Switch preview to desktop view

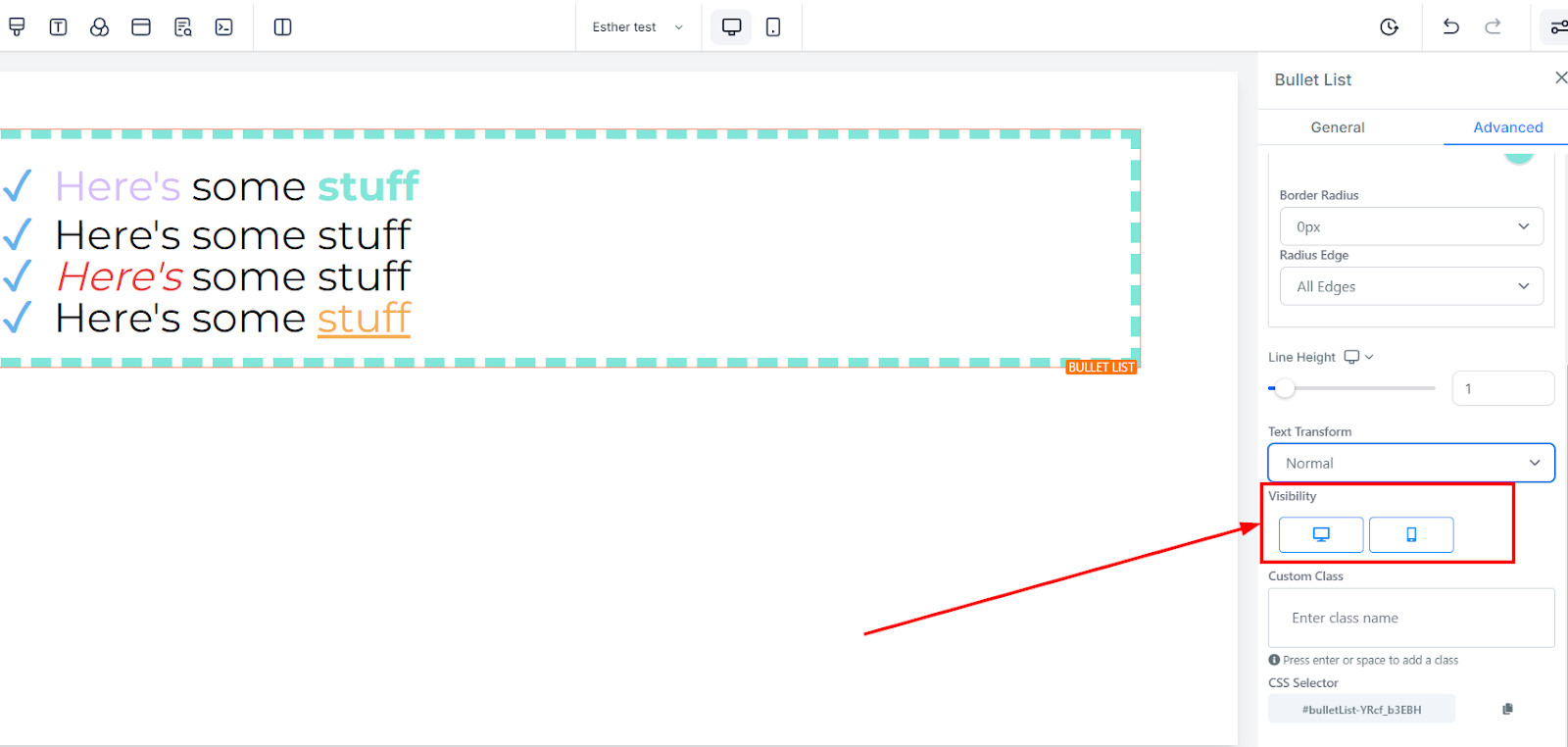[731, 27]
